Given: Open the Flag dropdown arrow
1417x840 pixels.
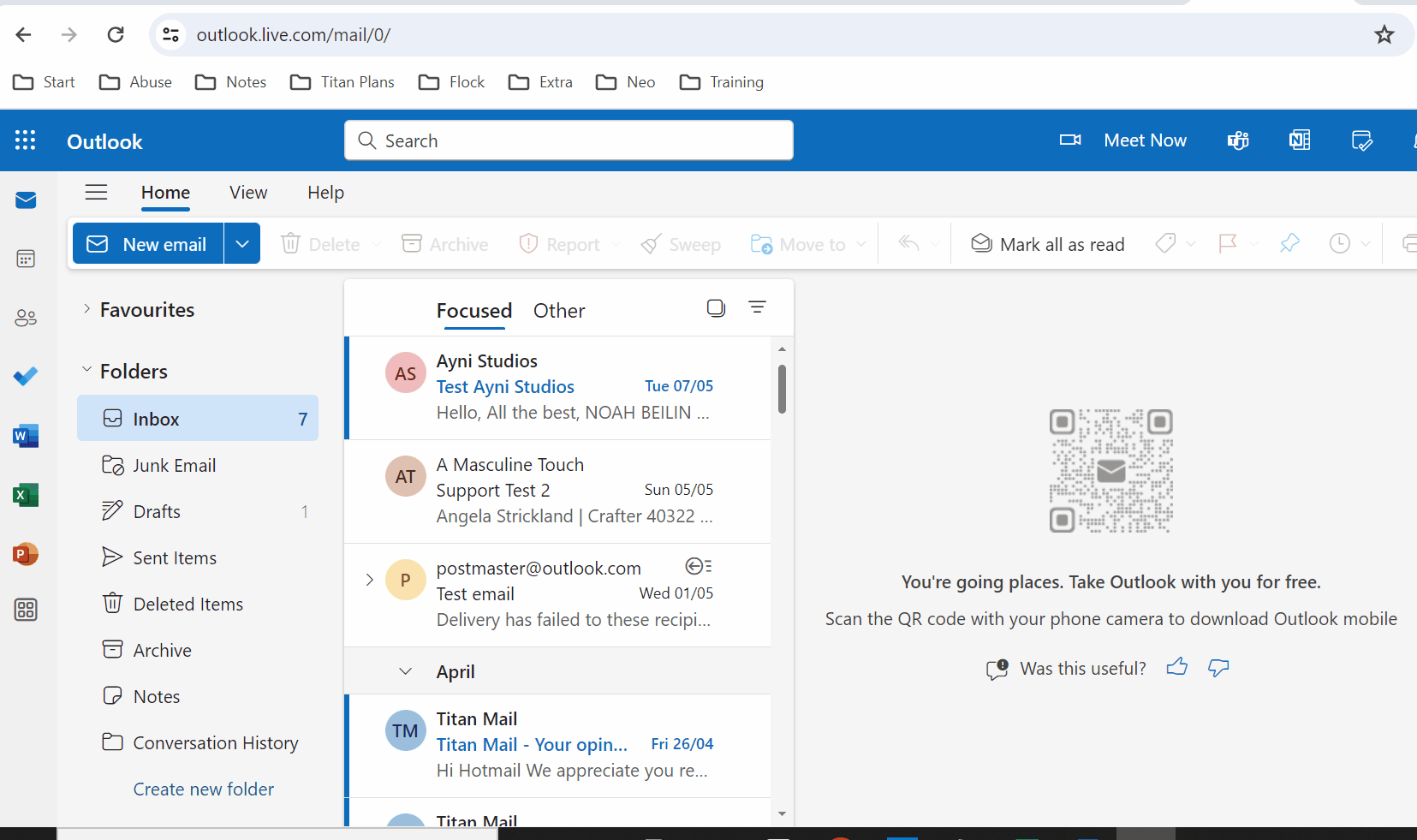Looking at the screenshot, I should click(x=1253, y=244).
